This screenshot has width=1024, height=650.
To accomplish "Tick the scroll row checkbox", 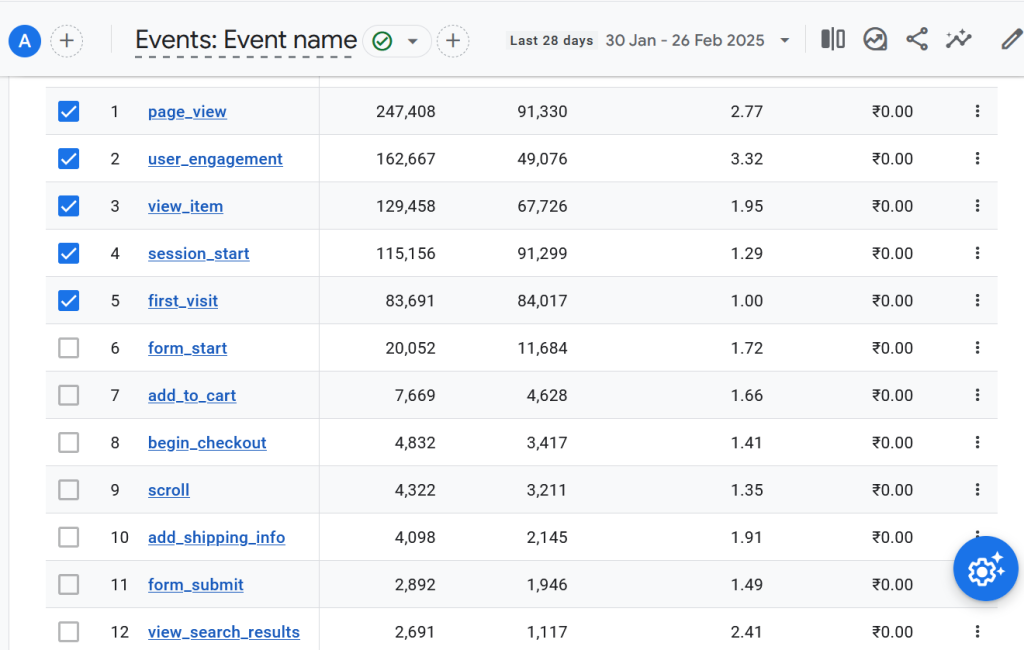I will 68,490.
